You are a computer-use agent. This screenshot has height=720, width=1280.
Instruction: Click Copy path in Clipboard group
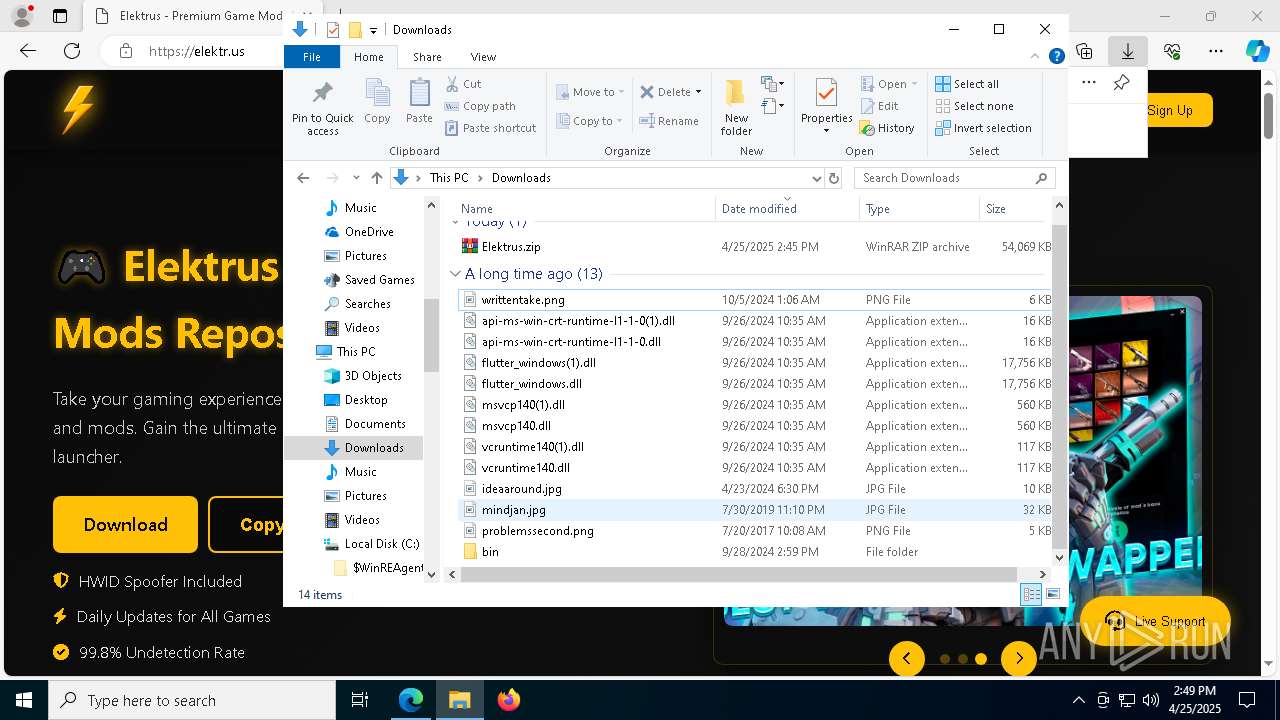tap(480, 106)
